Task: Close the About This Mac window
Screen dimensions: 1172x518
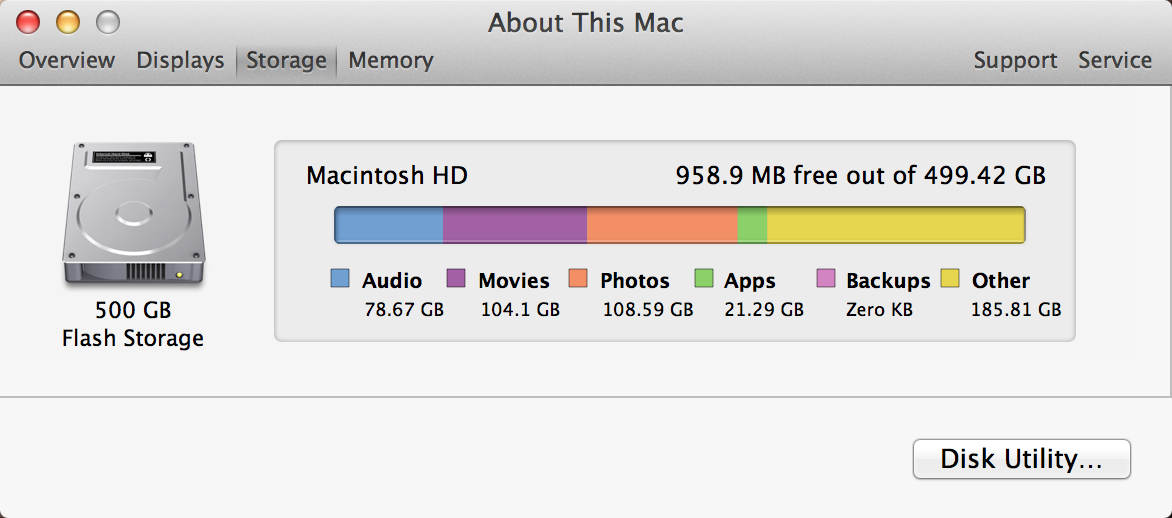Action: pyautogui.click(x=28, y=22)
